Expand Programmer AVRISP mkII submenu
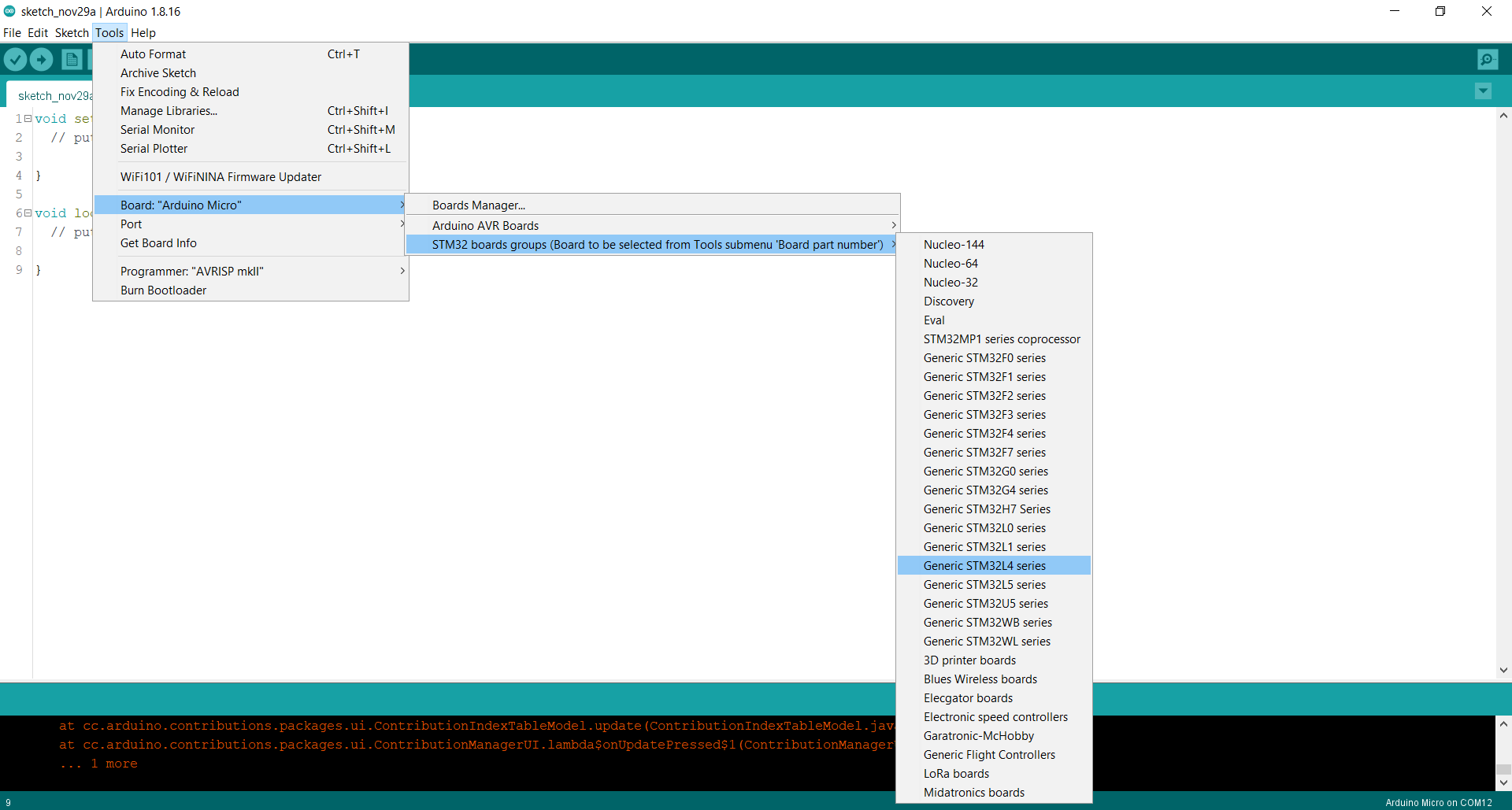This screenshot has height=810, width=1512. (250, 272)
